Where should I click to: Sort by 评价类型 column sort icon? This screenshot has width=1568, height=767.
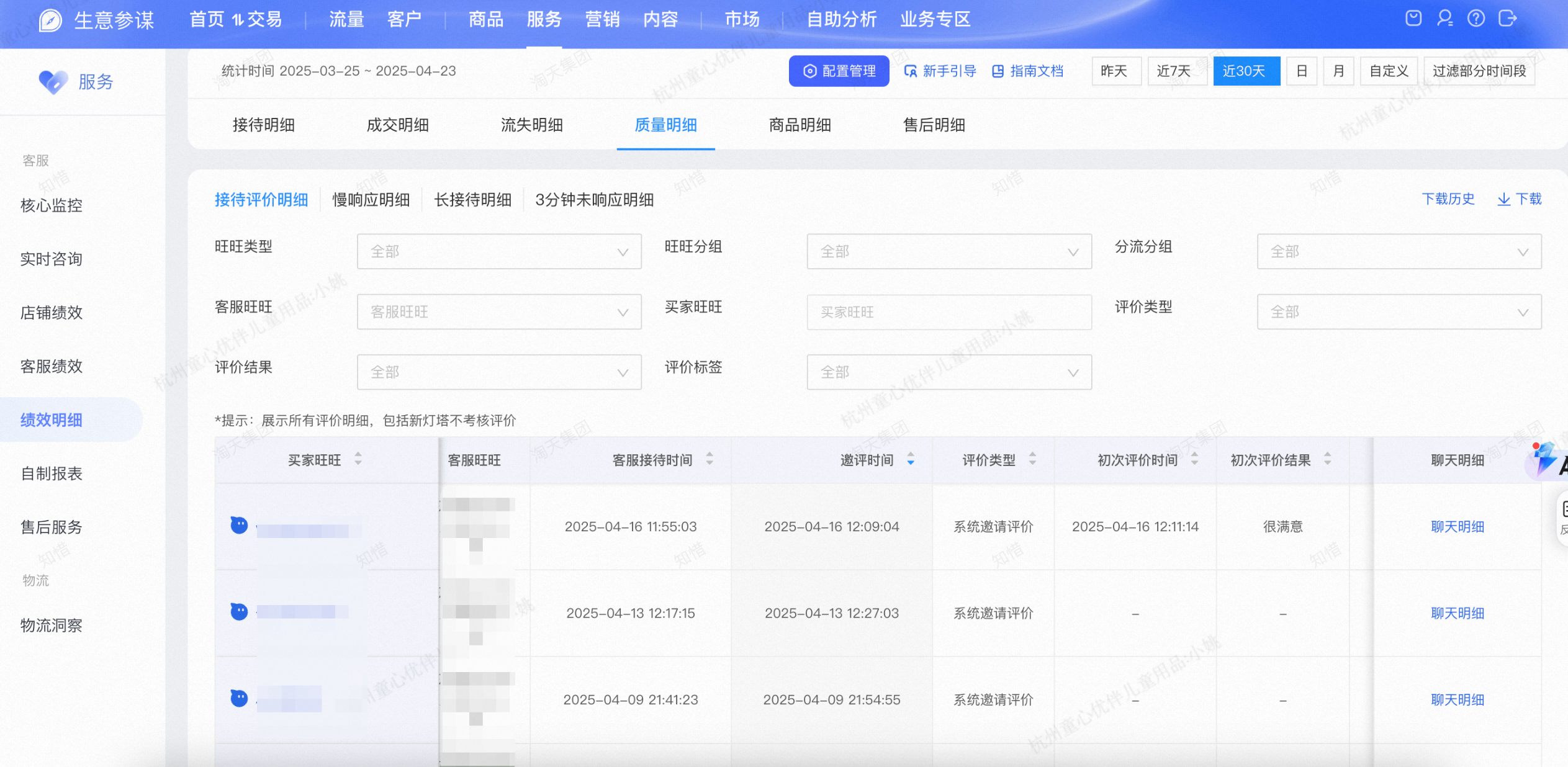[x=1032, y=459]
